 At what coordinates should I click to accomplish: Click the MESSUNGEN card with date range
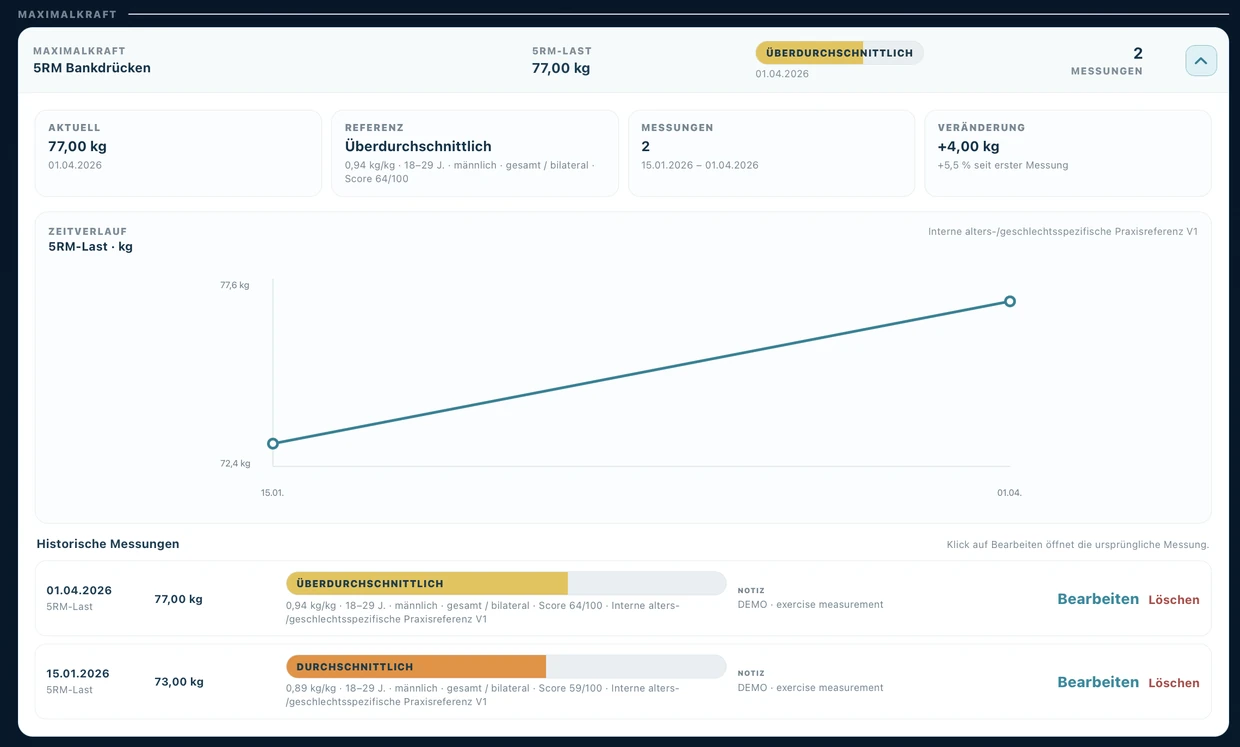click(x=771, y=153)
